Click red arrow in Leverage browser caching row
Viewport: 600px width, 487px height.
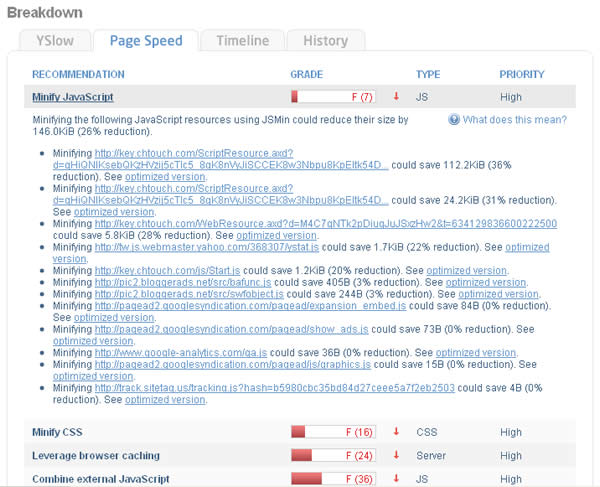396,455
